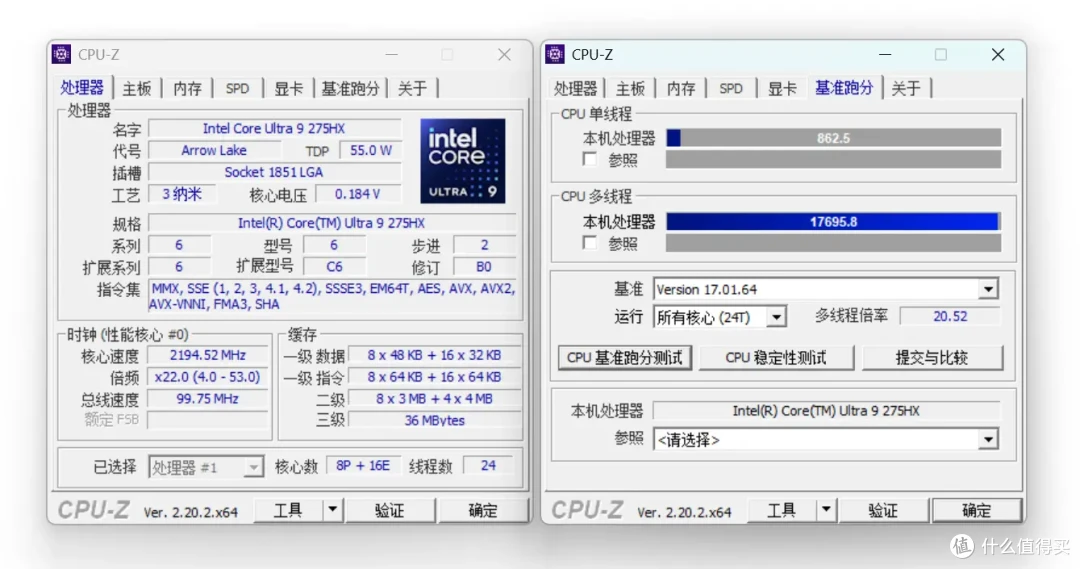Click 提交与比较 button
The image size is (1080, 569).
coord(932,358)
